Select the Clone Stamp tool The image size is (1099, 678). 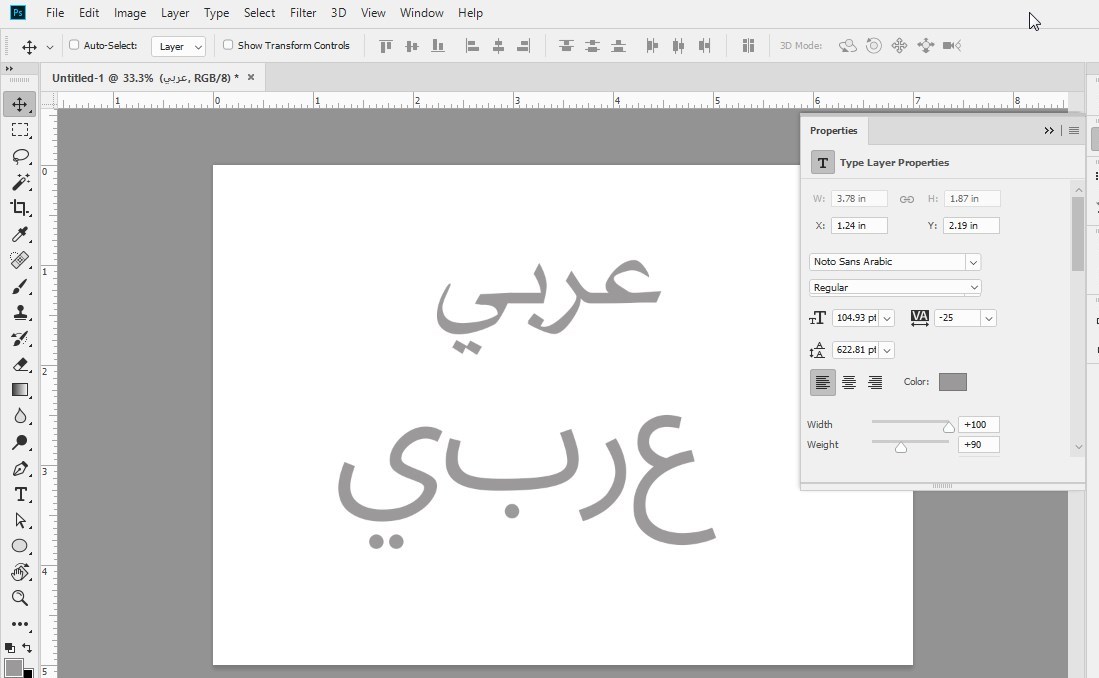[x=20, y=313]
